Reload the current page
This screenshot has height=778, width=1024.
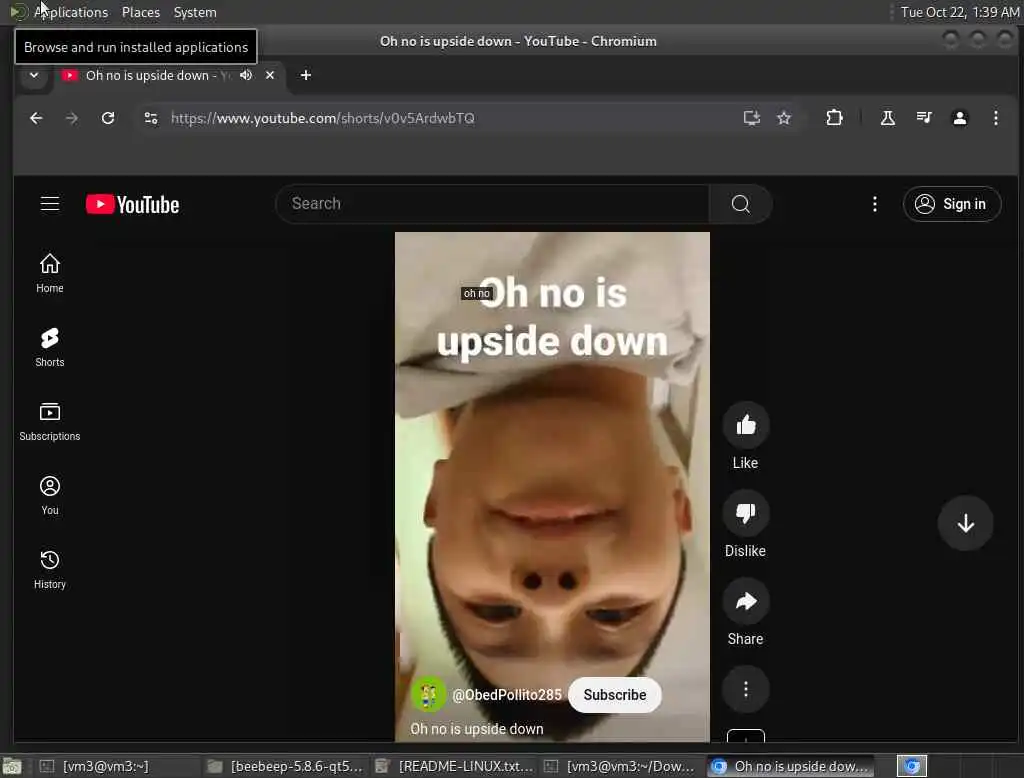pyautogui.click(x=108, y=118)
